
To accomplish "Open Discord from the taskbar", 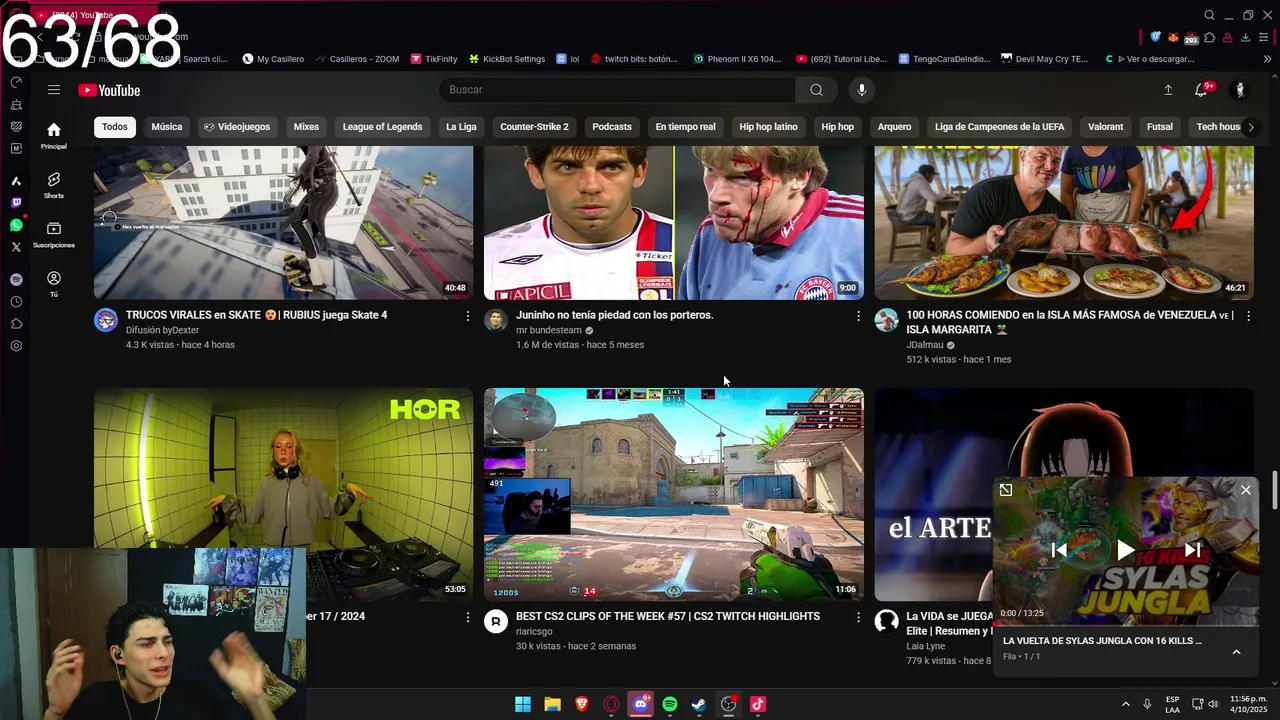I will tap(641, 704).
